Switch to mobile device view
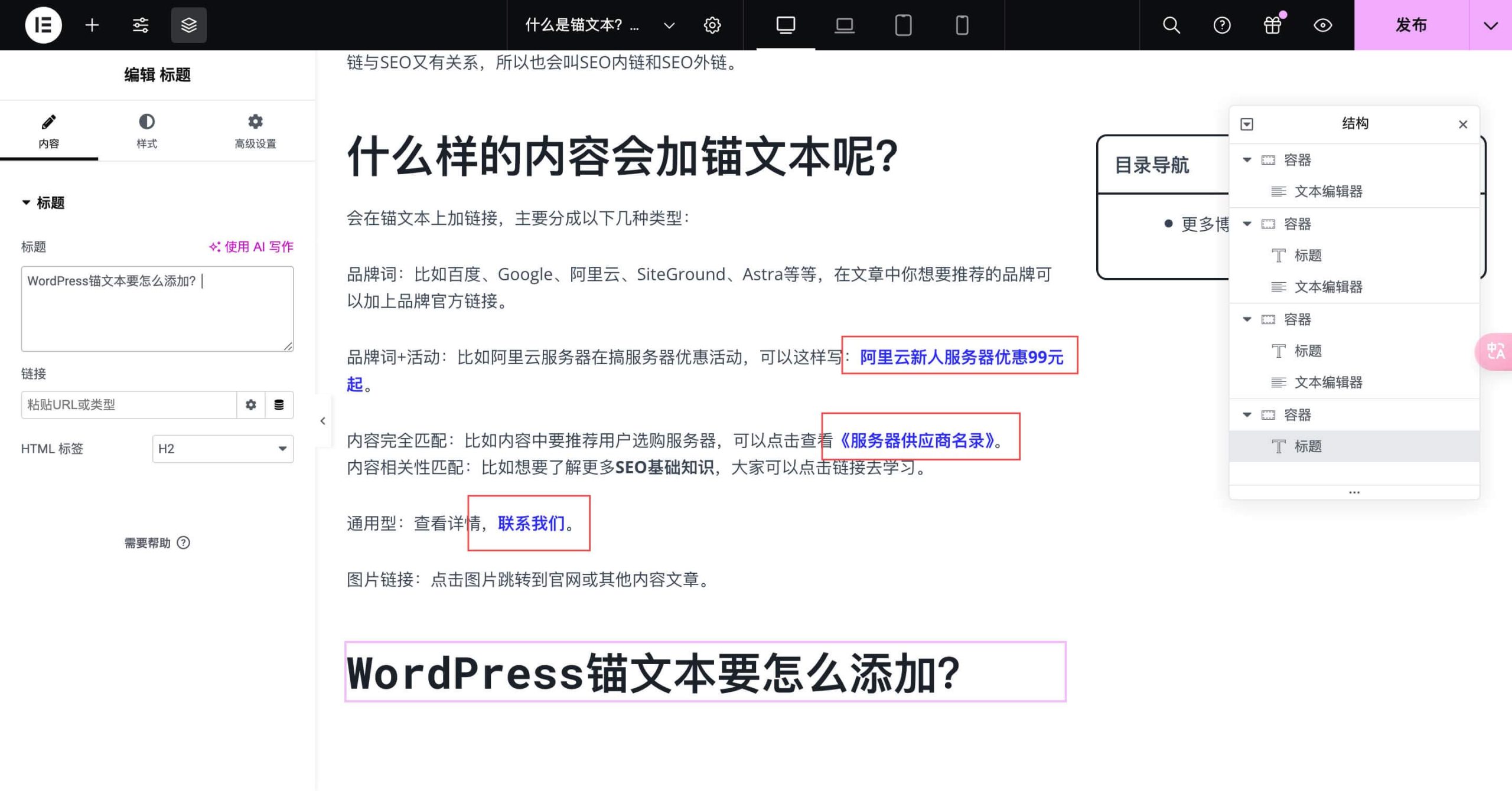 [x=962, y=25]
